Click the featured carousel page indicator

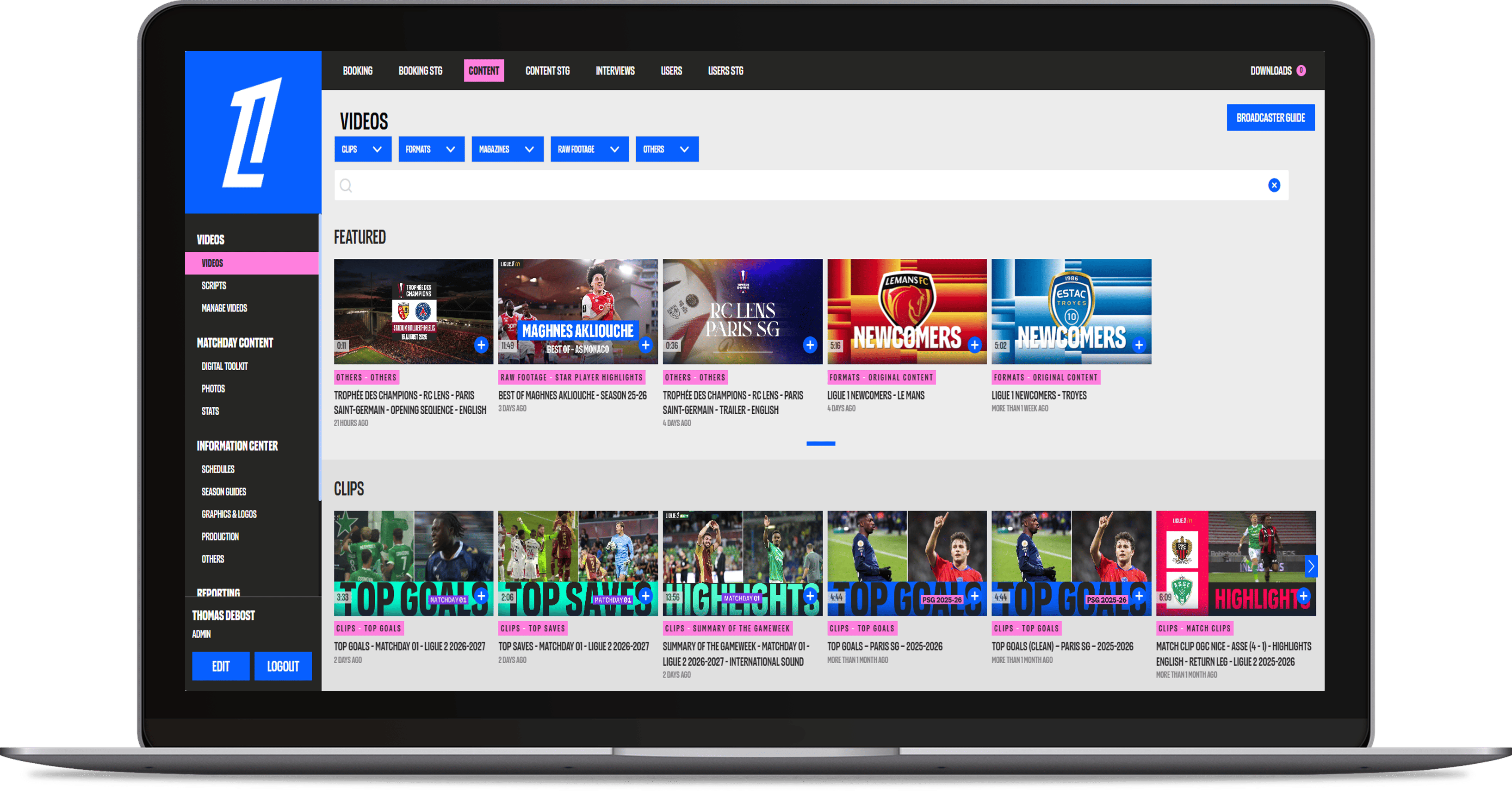point(821,443)
